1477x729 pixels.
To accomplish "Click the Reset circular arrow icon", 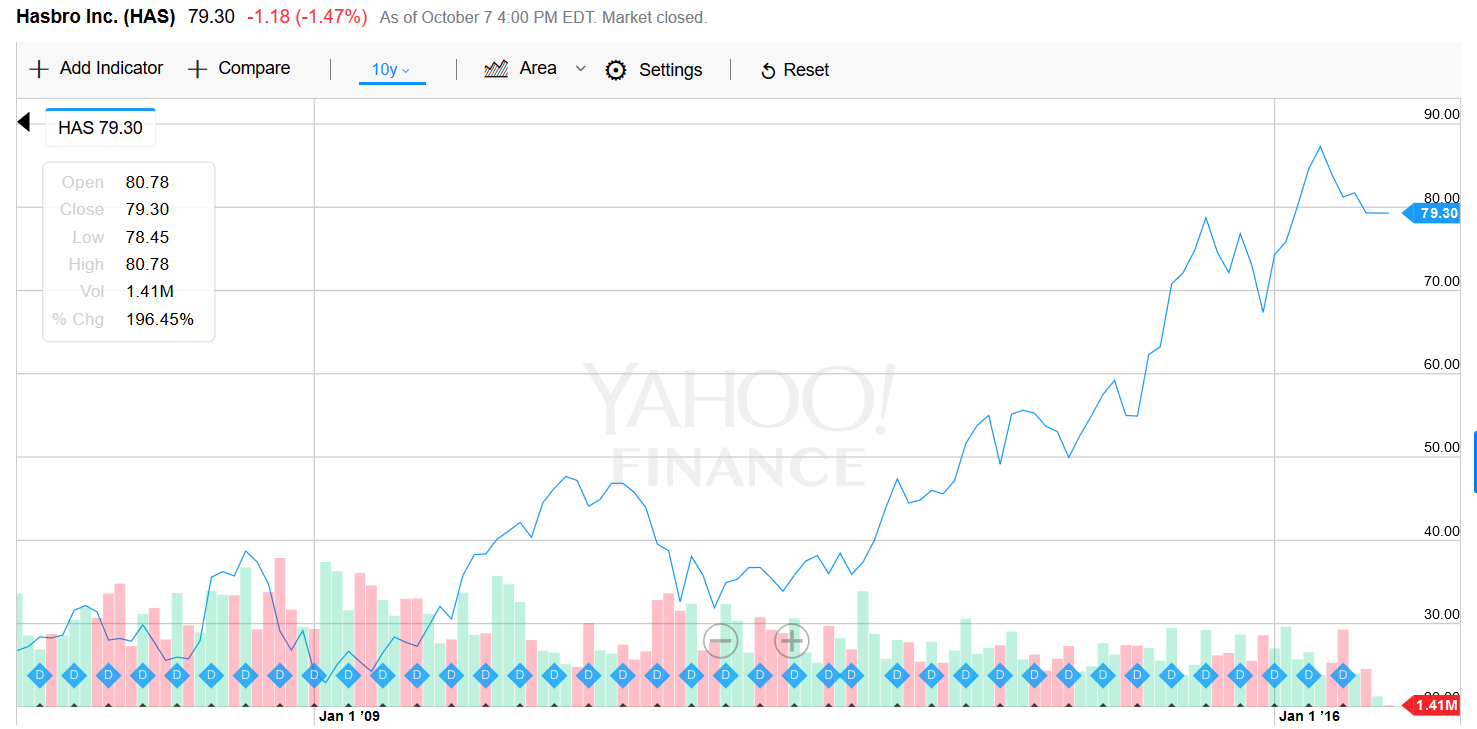I will [768, 71].
